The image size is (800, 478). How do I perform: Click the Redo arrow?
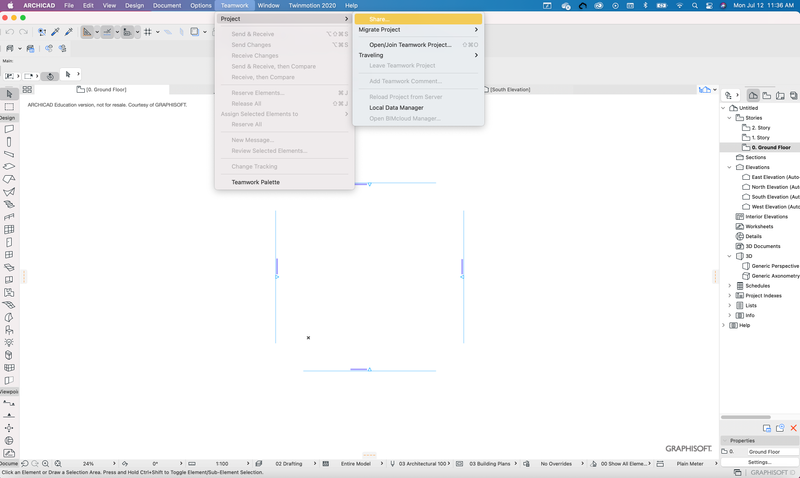tap(23, 32)
